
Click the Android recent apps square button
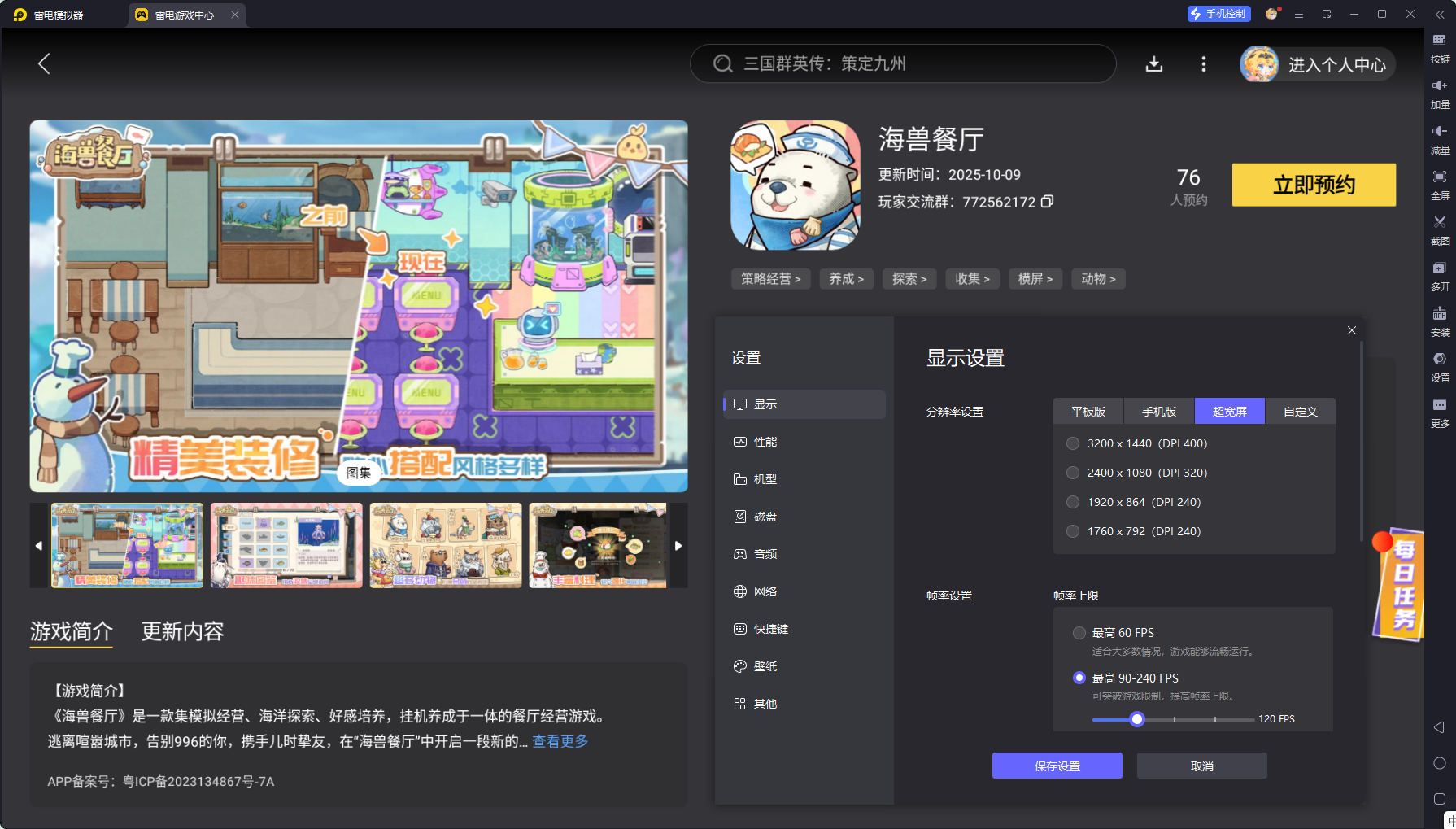coord(1439,799)
